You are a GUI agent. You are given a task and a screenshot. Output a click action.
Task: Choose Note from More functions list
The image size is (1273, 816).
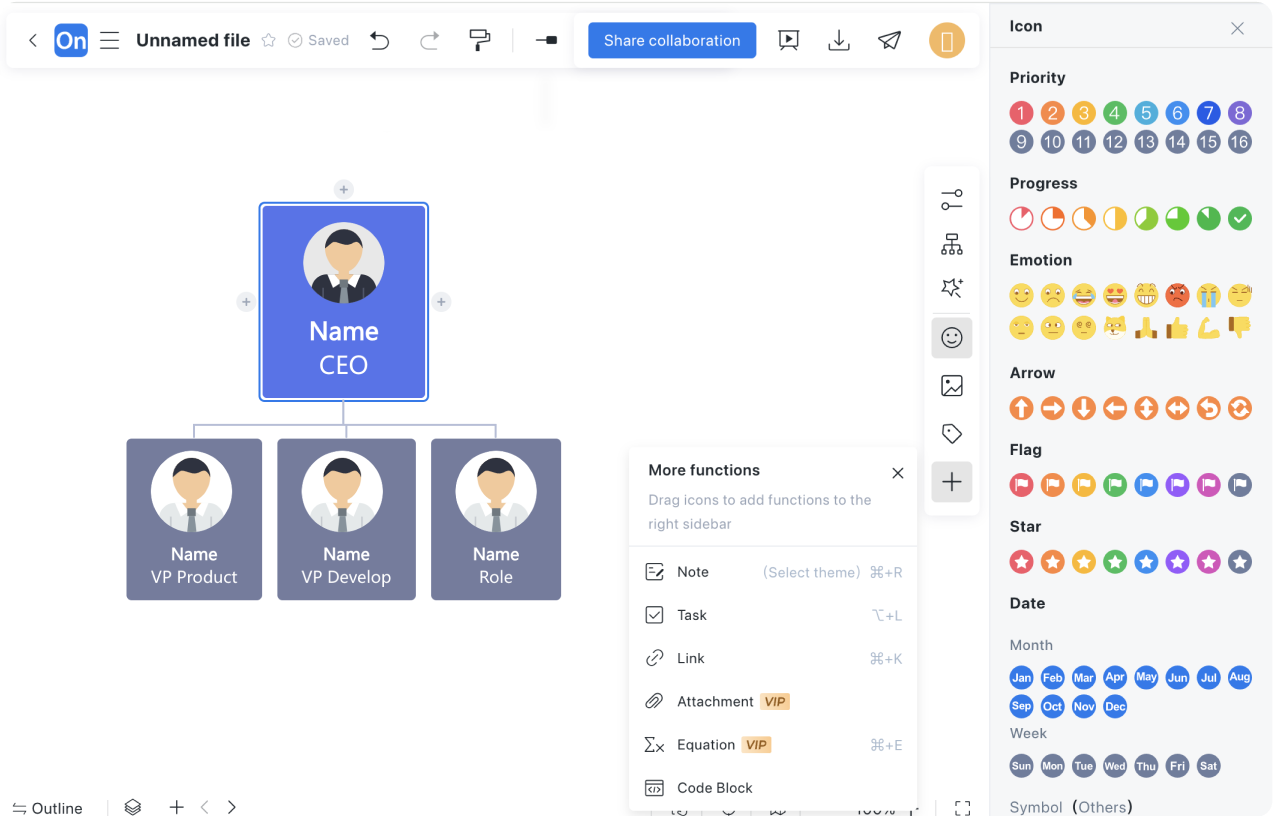(x=692, y=572)
